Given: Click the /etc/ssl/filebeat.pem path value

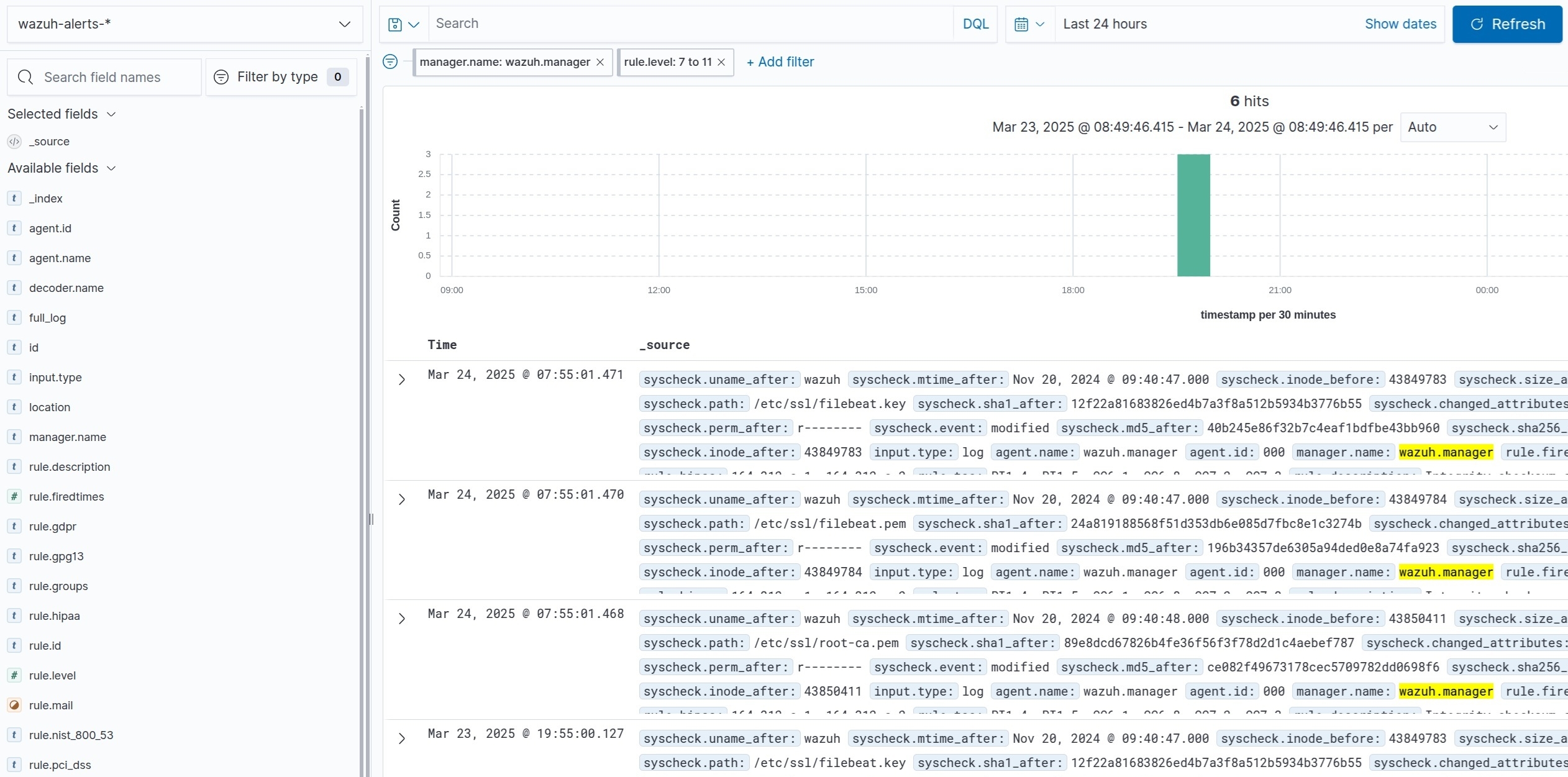Looking at the screenshot, I should [x=830, y=524].
